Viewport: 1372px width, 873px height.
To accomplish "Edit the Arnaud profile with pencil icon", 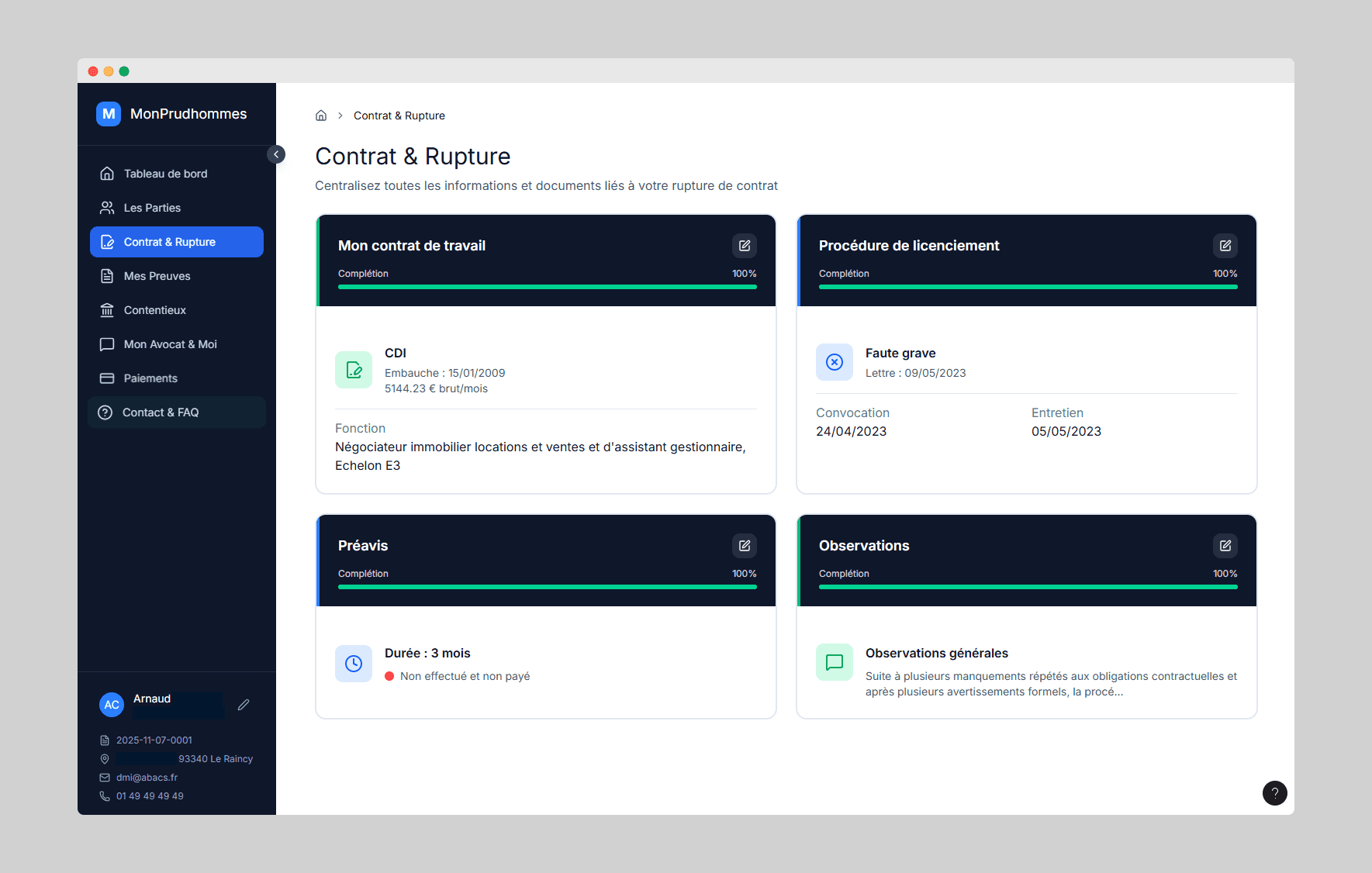I will (x=244, y=705).
